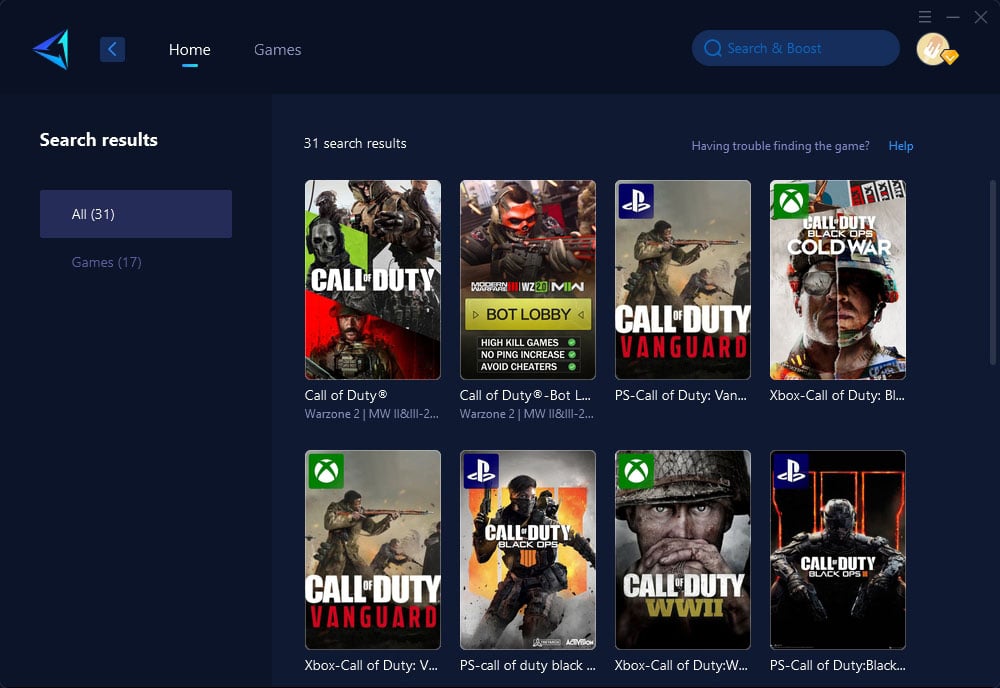Screen dimensions: 1000x688
Task: Click Warzone 2 subtitle under Call of Duty®
Action: 372,414
